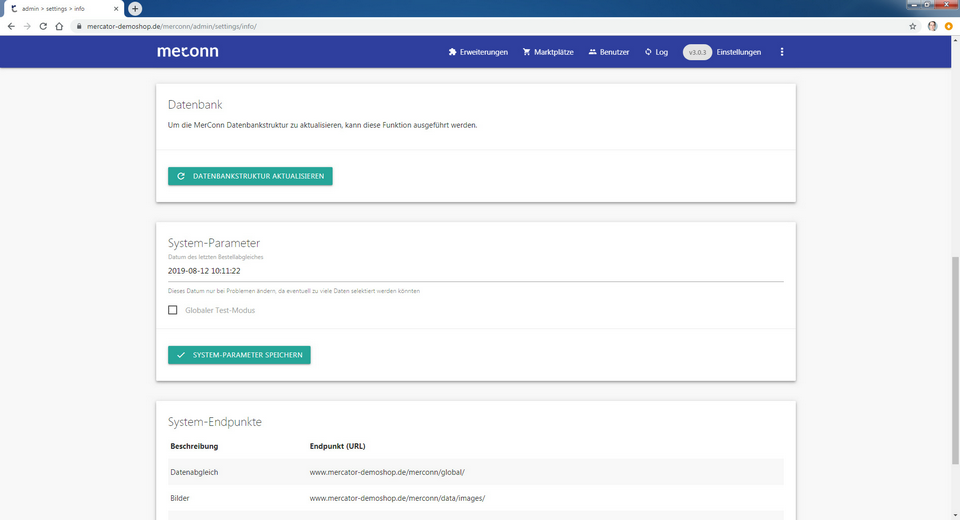Reload the page icon
Image resolution: width=960 pixels, height=520 pixels.
pyautogui.click(x=43, y=26)
